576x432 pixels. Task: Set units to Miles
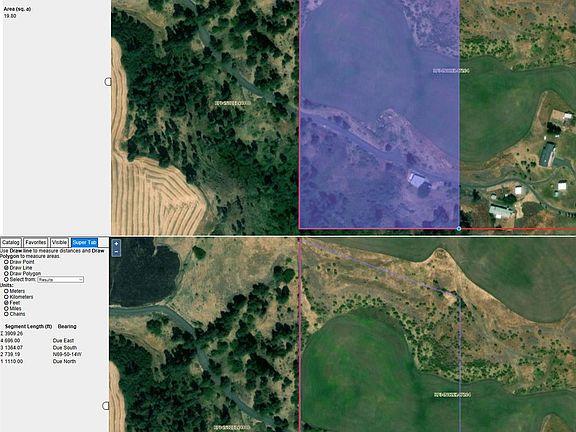point(6,309)
